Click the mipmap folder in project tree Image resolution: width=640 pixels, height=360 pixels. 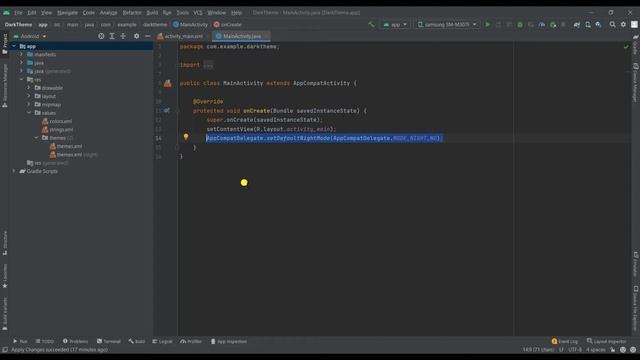48,104
